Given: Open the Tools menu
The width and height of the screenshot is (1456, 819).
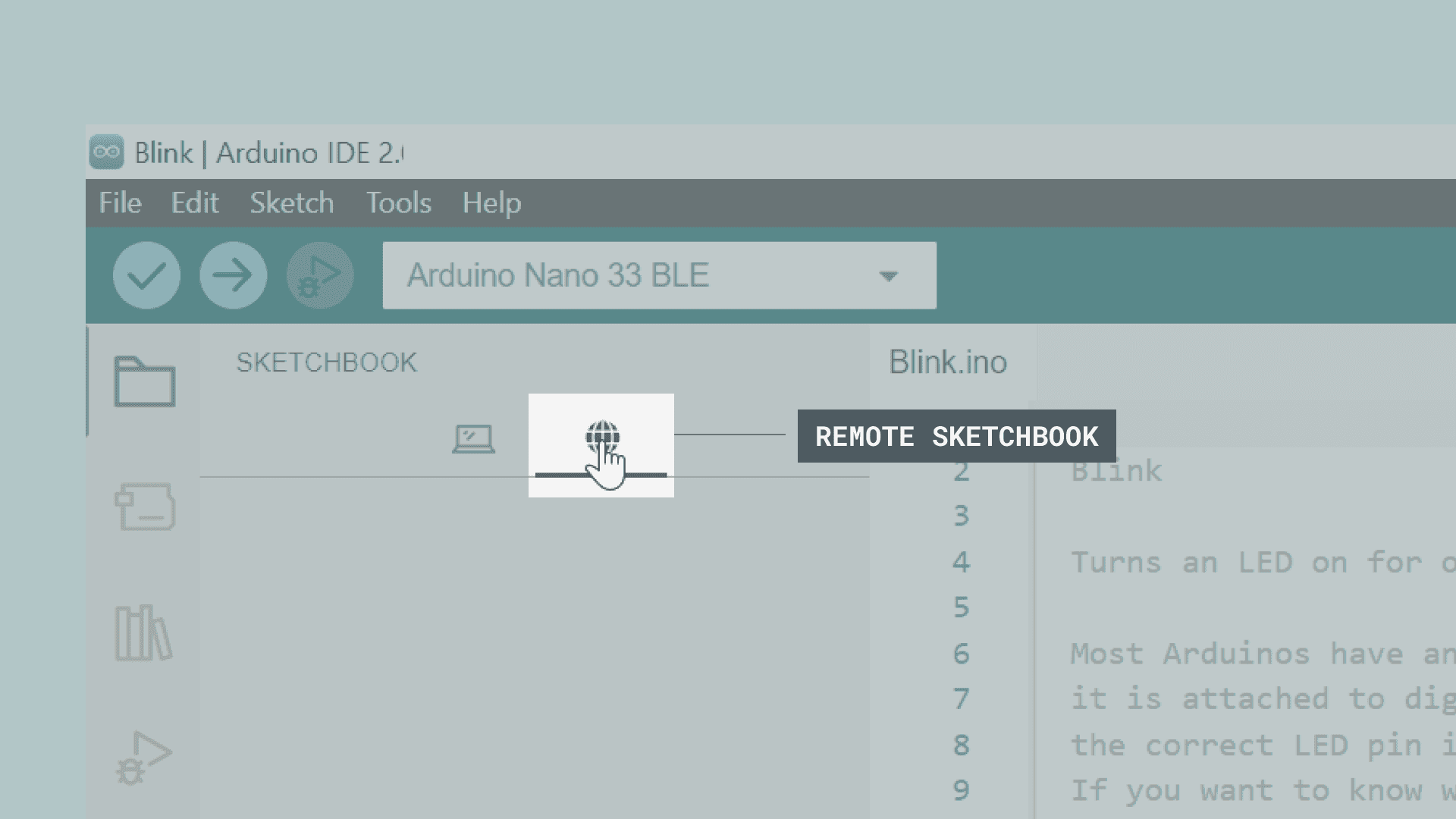Looking at the screenshot, I should pyautogui.click(x=399, y=203).
